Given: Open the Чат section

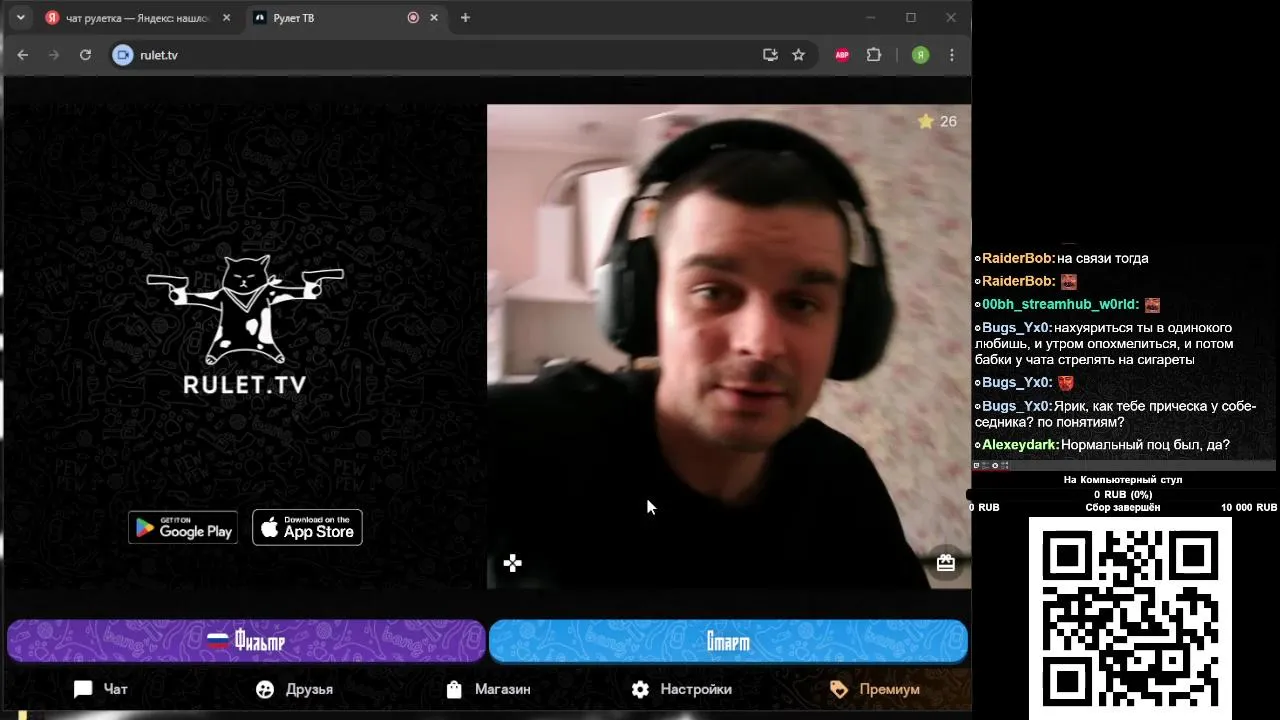Looking at the screenshot, I should tap(101, 689).
